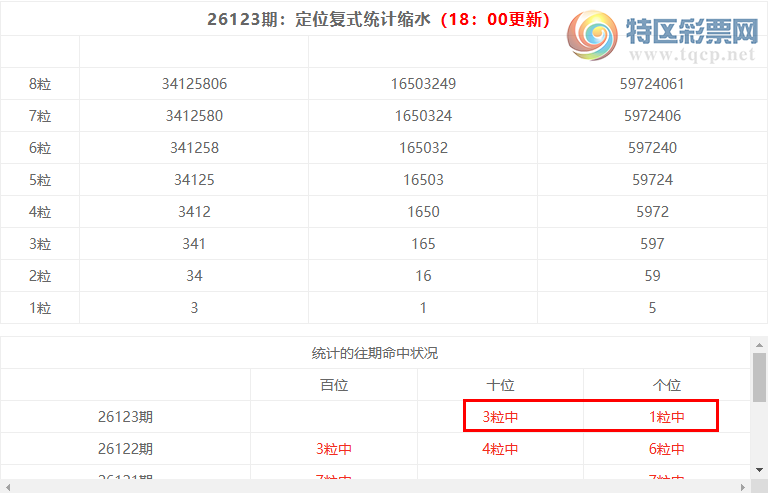Click the horizontal scroll right arrow
This screenshot has width=768, height=493.
pyautogui.click(x=743, y=487)
